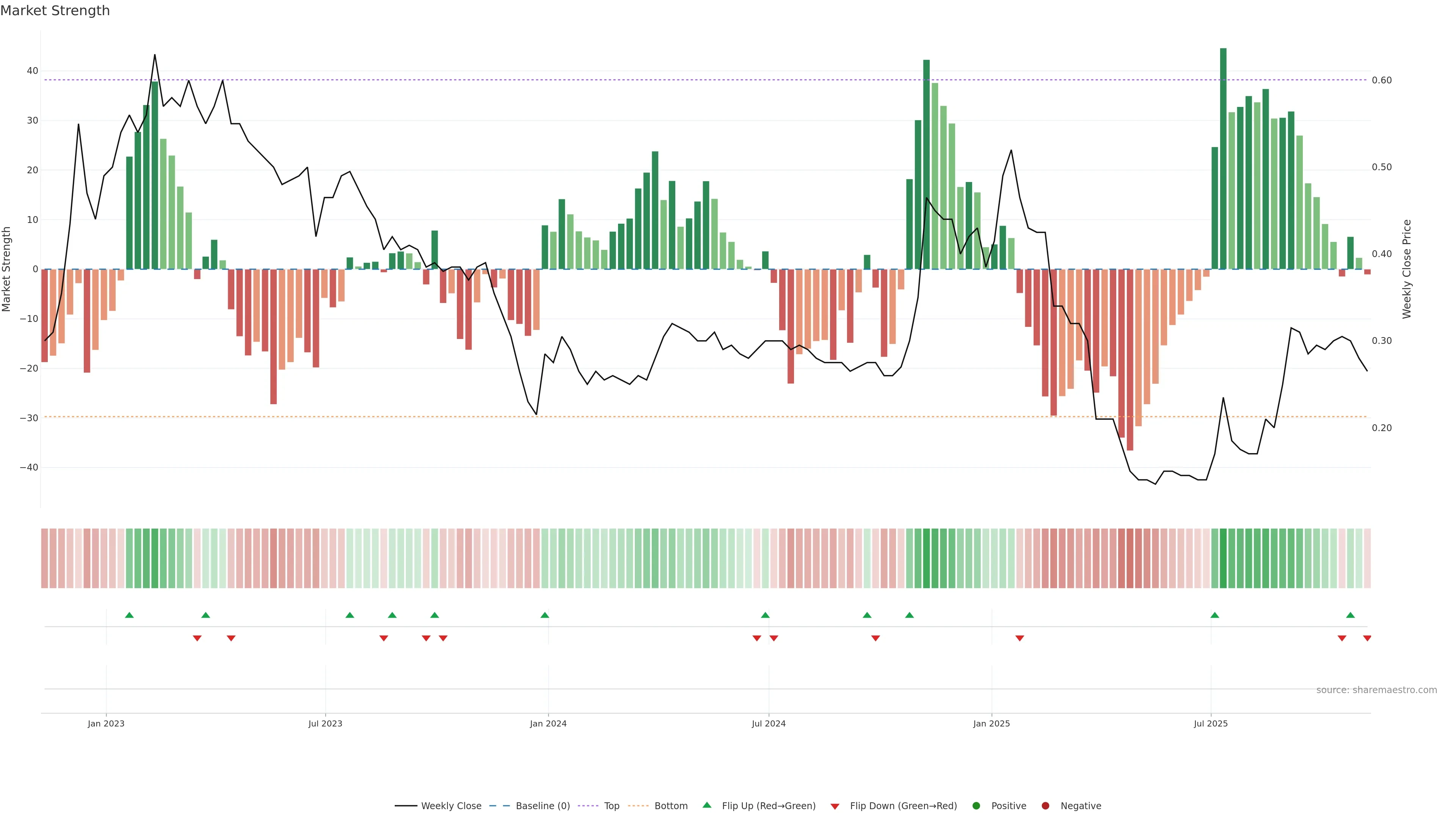Click tallest green bar after Jul 2025
Screen dimensions: 1456x819
tap(1223, 158)
